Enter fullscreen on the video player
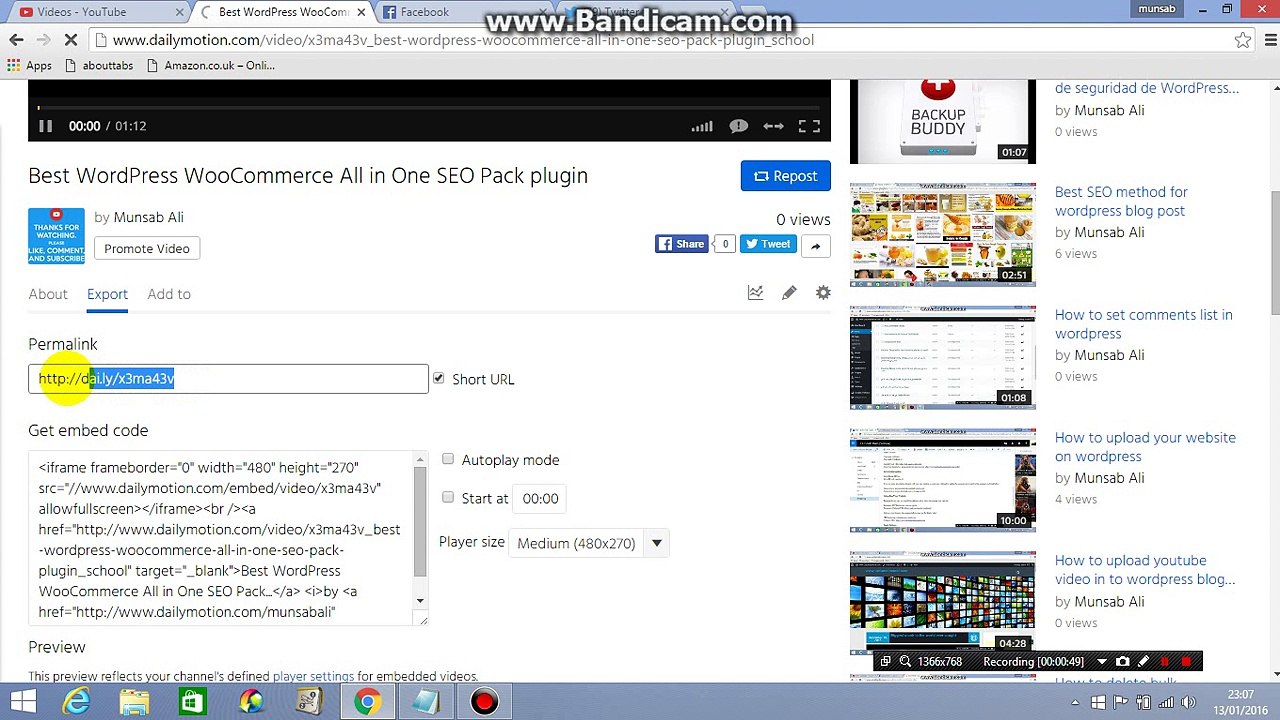1280x720 pixels. point(809,126)
